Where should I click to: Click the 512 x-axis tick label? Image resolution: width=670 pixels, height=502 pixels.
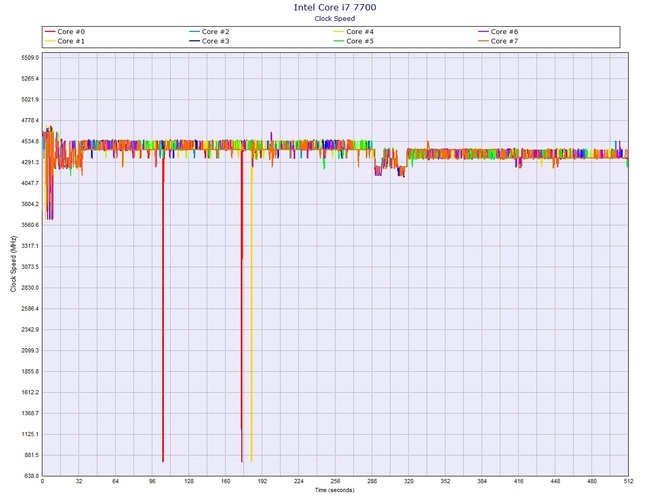click(x=628, y=481)
